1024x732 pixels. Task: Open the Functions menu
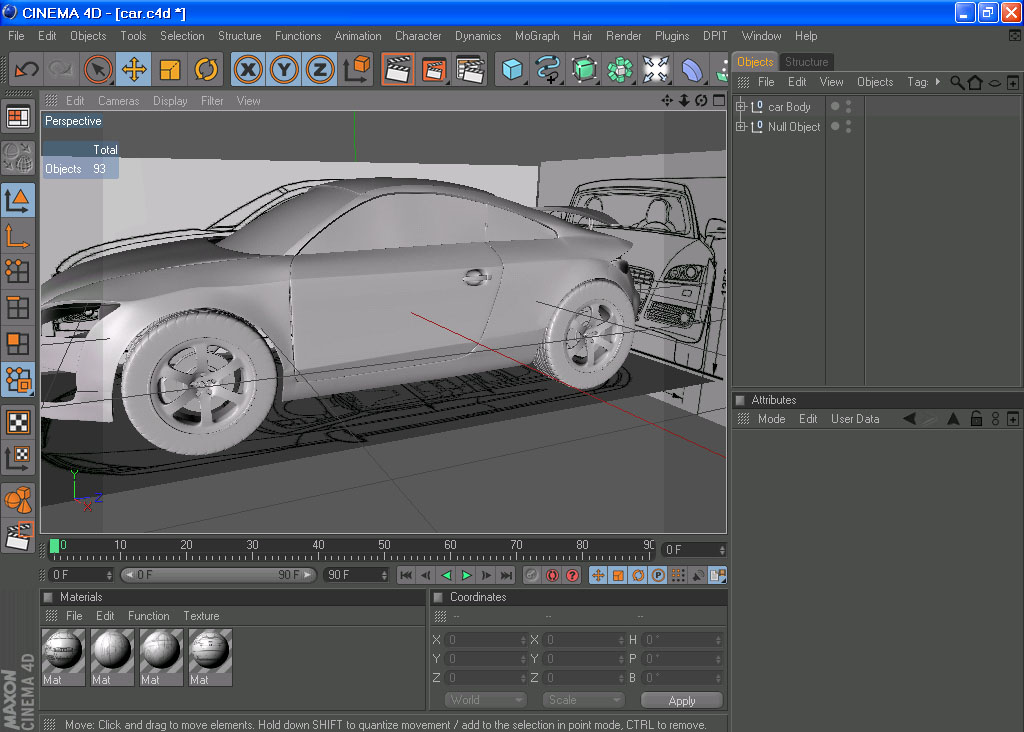tap(298, 36)
